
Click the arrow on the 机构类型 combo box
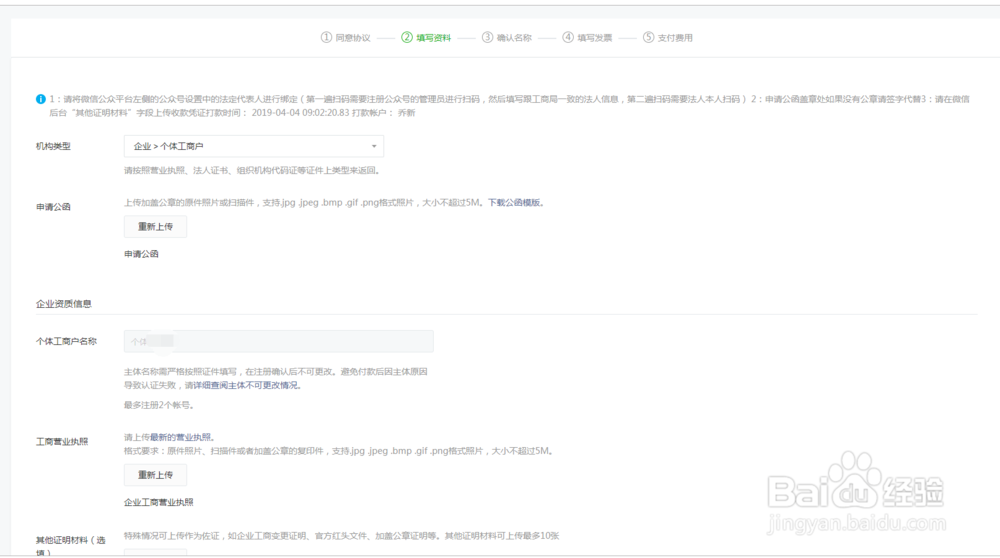click(375, 146)
